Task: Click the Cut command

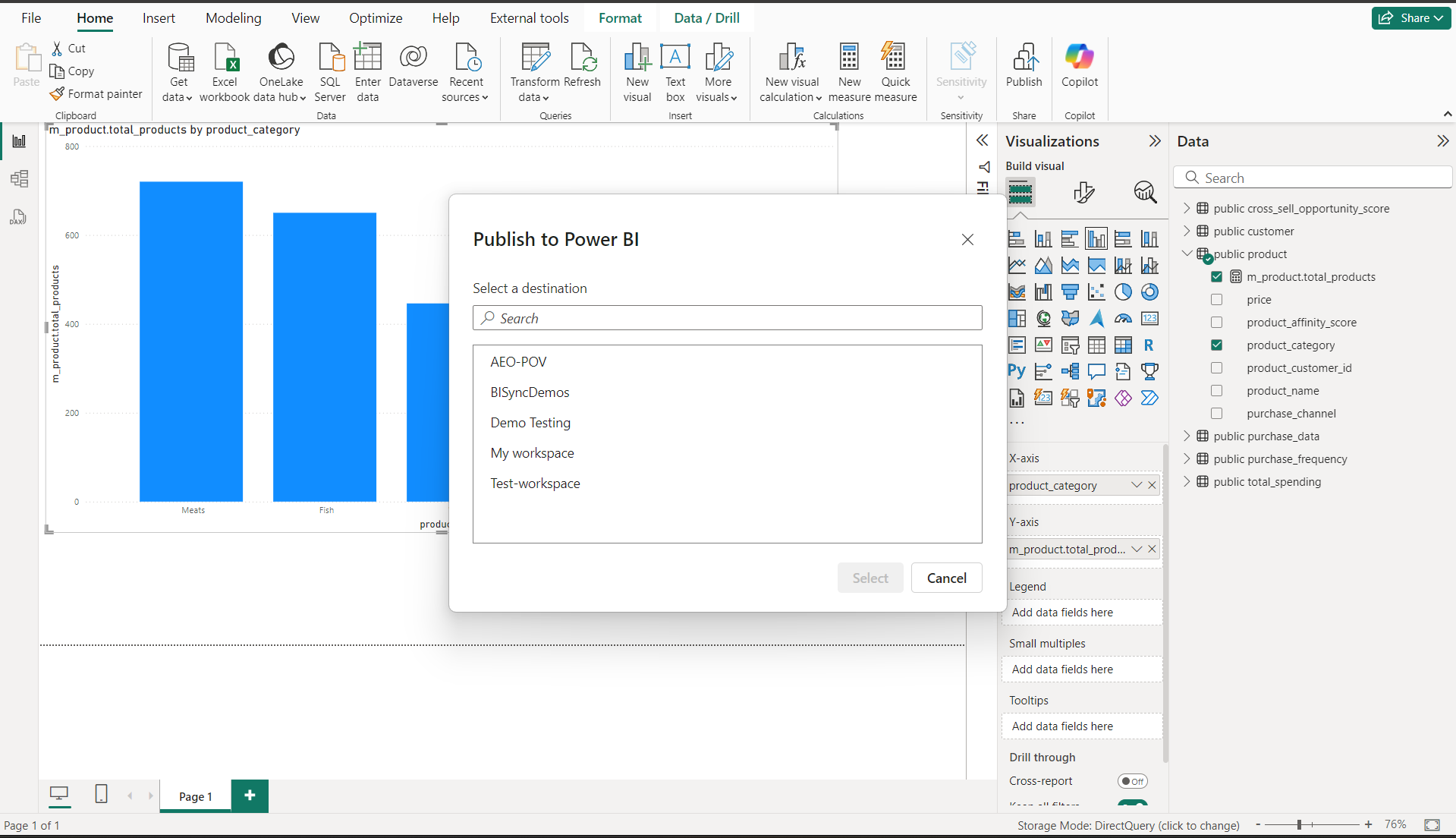Action: (69, 49)
